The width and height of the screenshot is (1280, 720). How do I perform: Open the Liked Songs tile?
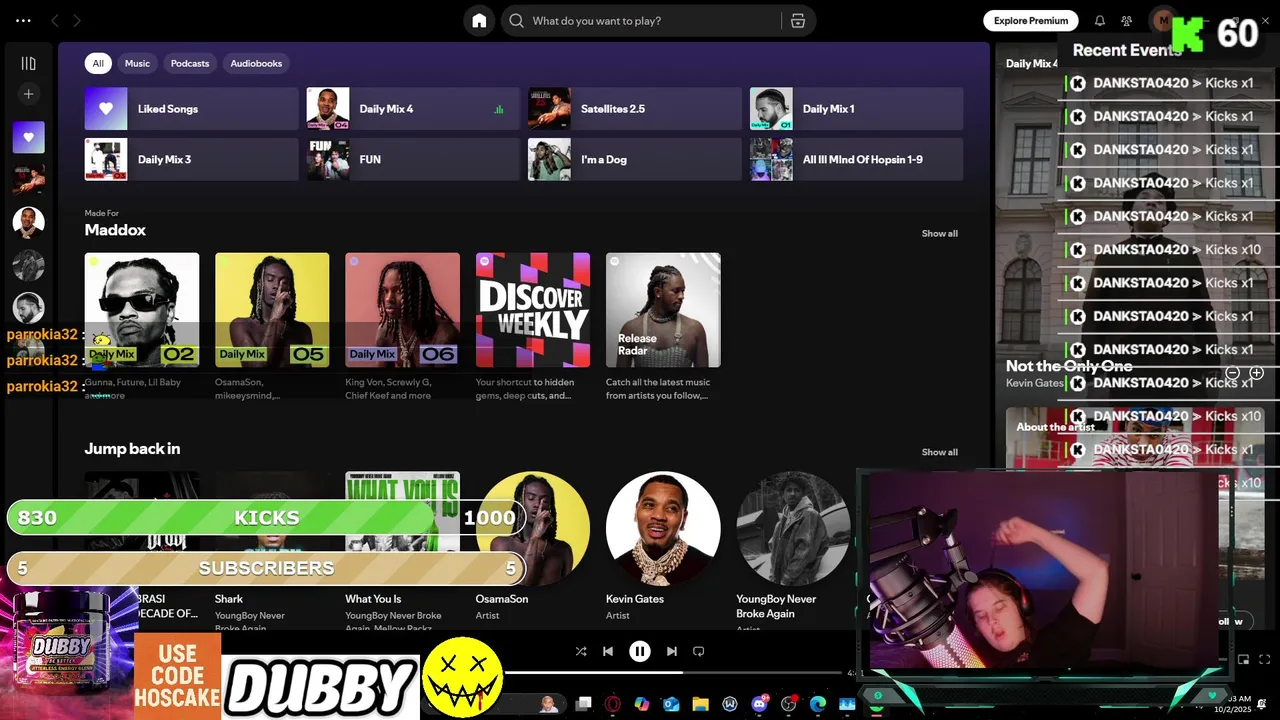(191, 109)
